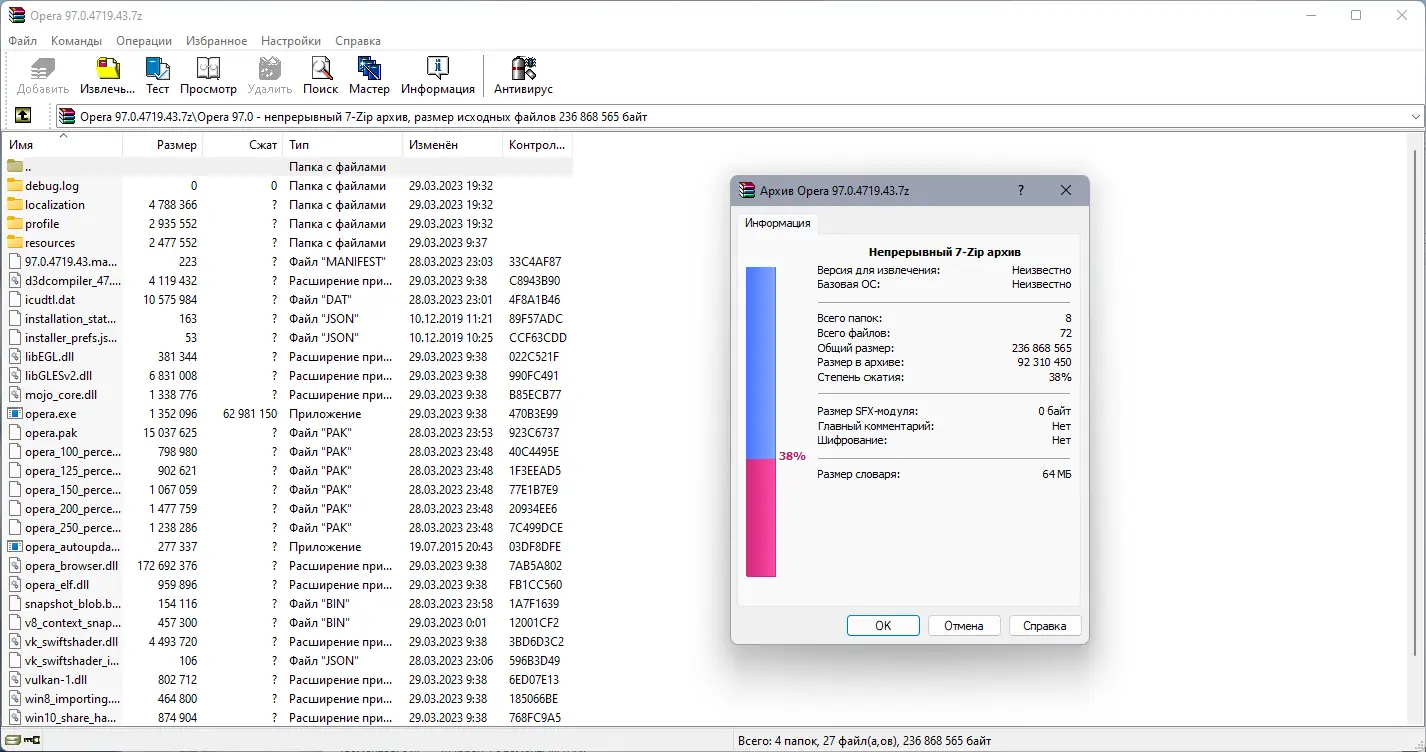The width and height of the screenshot is (1426, 752).
Task: Sort by the Тип column header
Action: click(x=343, y=145)
